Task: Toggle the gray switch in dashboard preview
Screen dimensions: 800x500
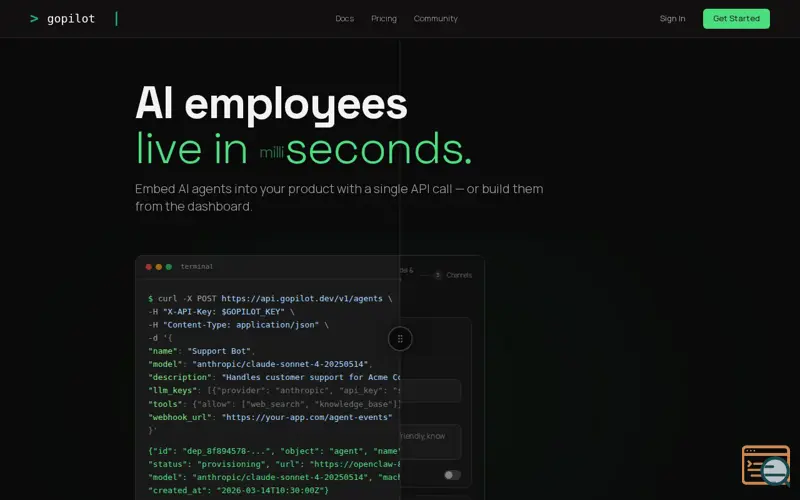Action: click(x=452, y=475)
